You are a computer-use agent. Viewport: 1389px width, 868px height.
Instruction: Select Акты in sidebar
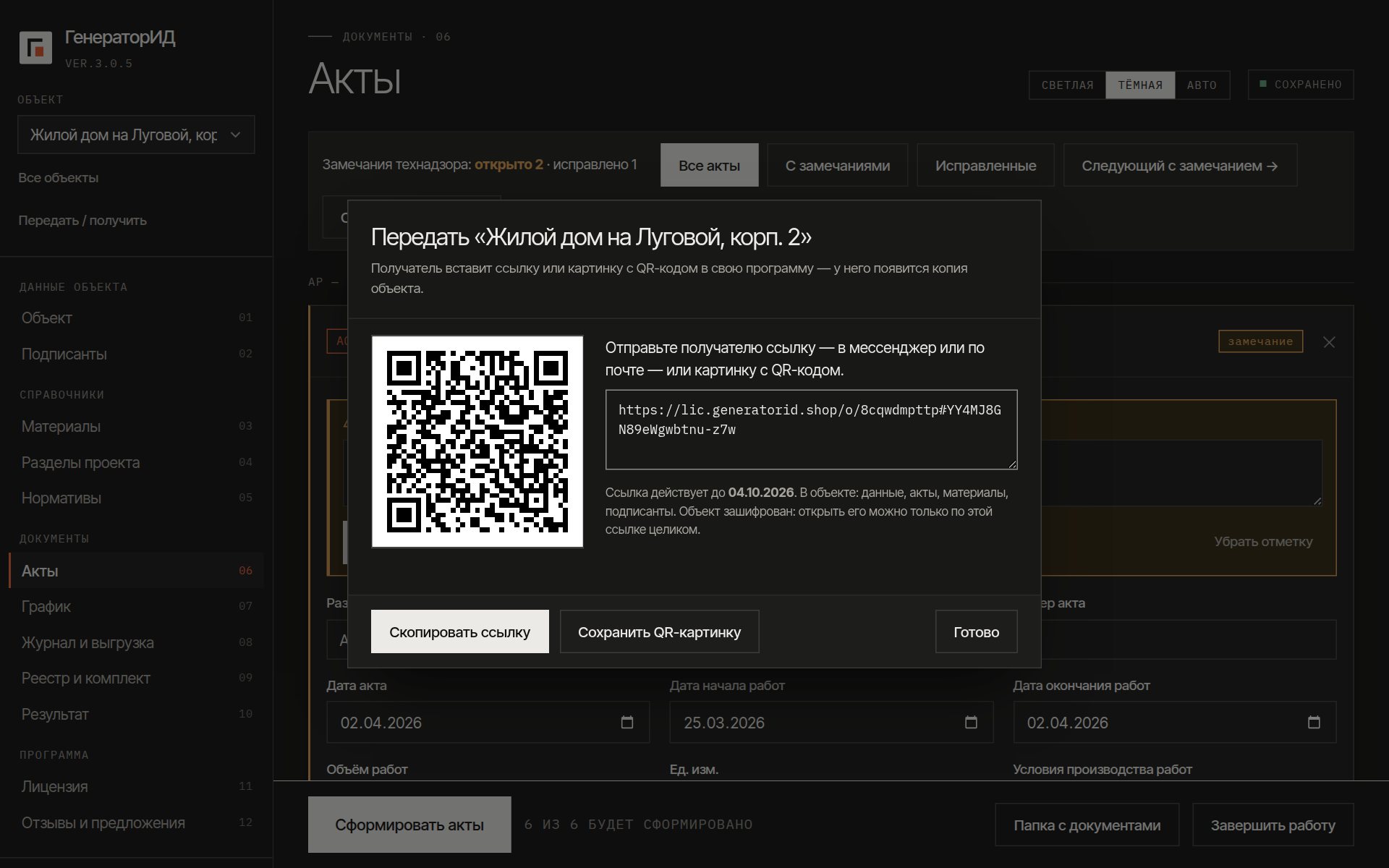click(x=136, y=571)
